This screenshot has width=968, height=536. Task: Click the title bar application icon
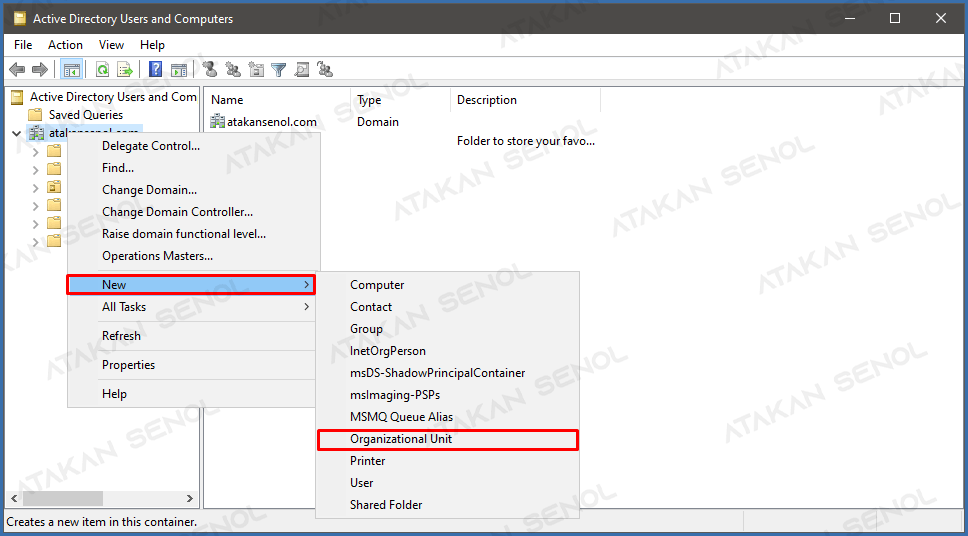pyautogui.click(x=19, y=19)
